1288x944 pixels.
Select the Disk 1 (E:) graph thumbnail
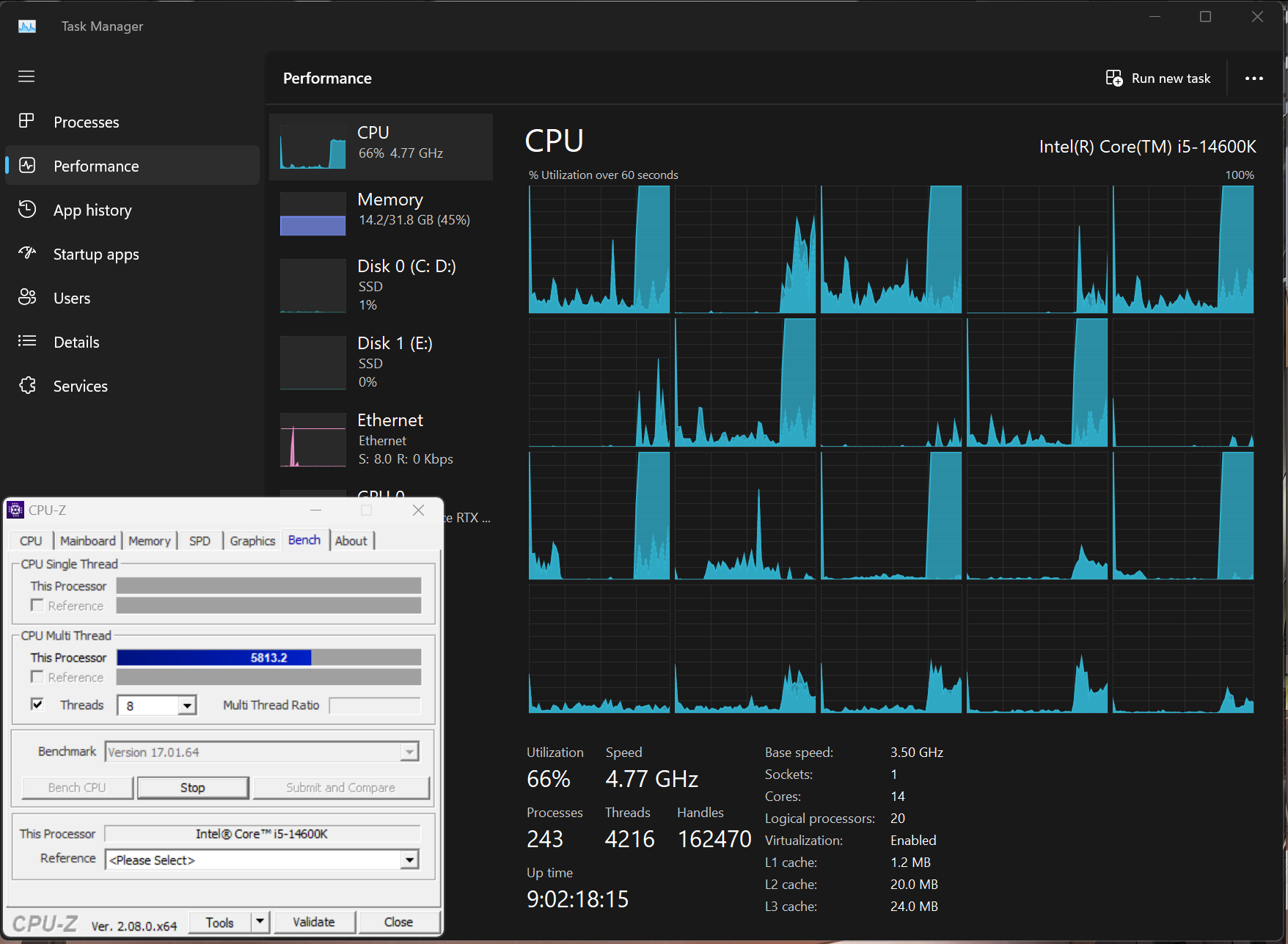[x=312, y=363]
